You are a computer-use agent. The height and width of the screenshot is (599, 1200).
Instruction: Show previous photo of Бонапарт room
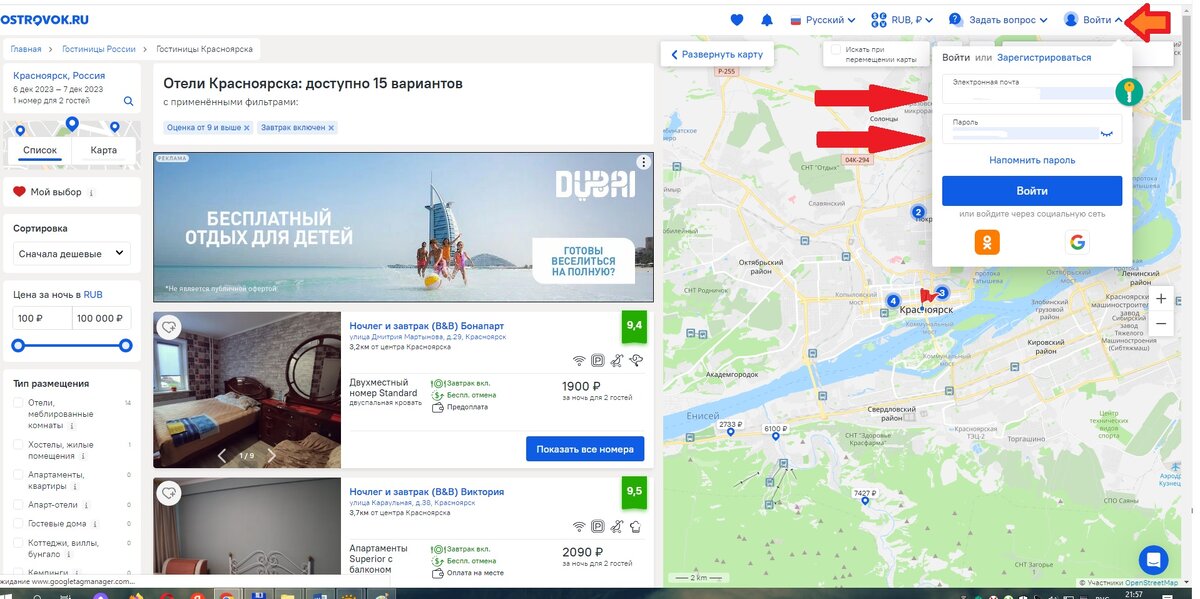point(222,456)
